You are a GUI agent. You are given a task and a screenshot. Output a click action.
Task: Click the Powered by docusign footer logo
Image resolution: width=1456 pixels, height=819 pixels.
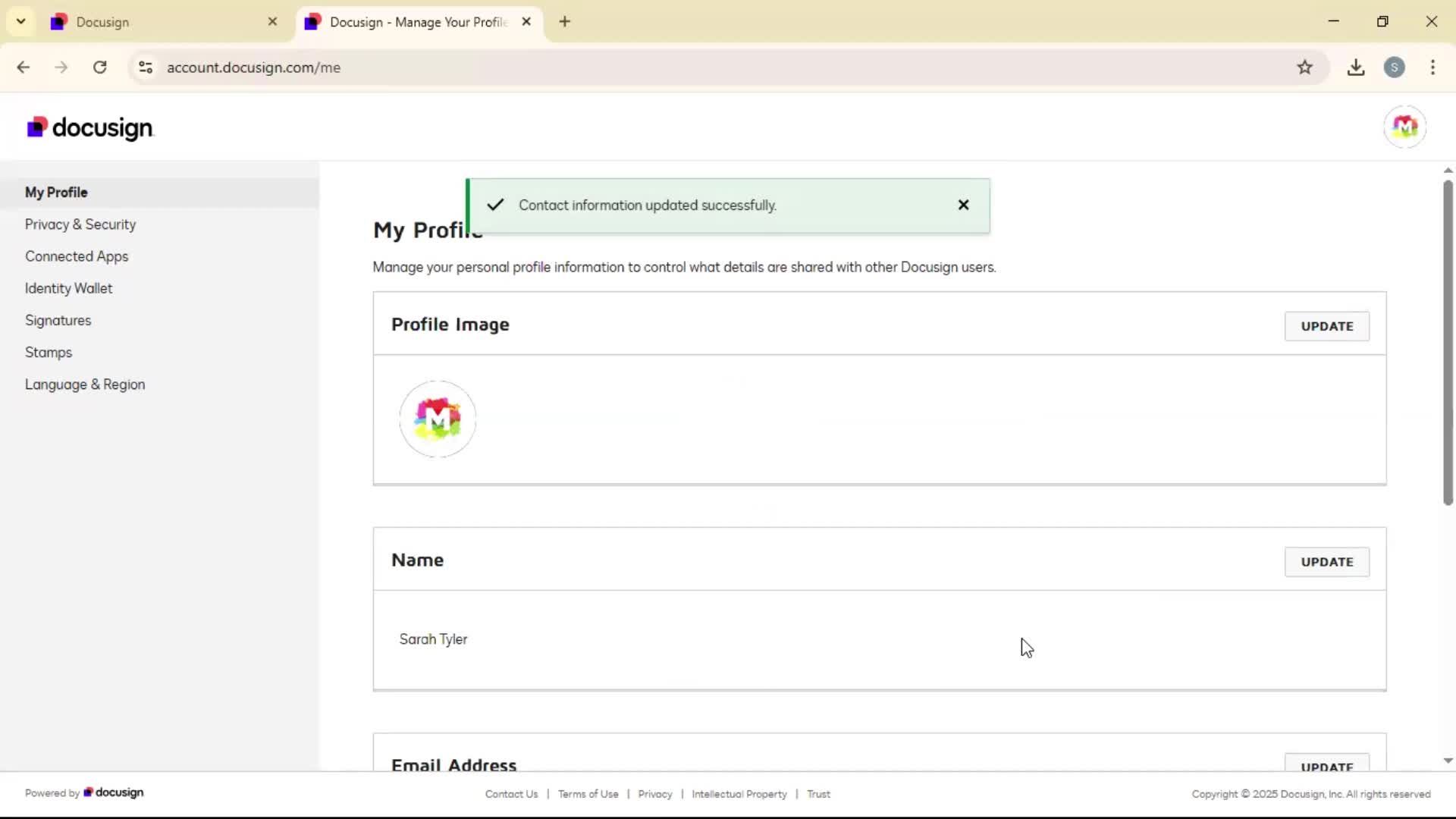point(113,792)
